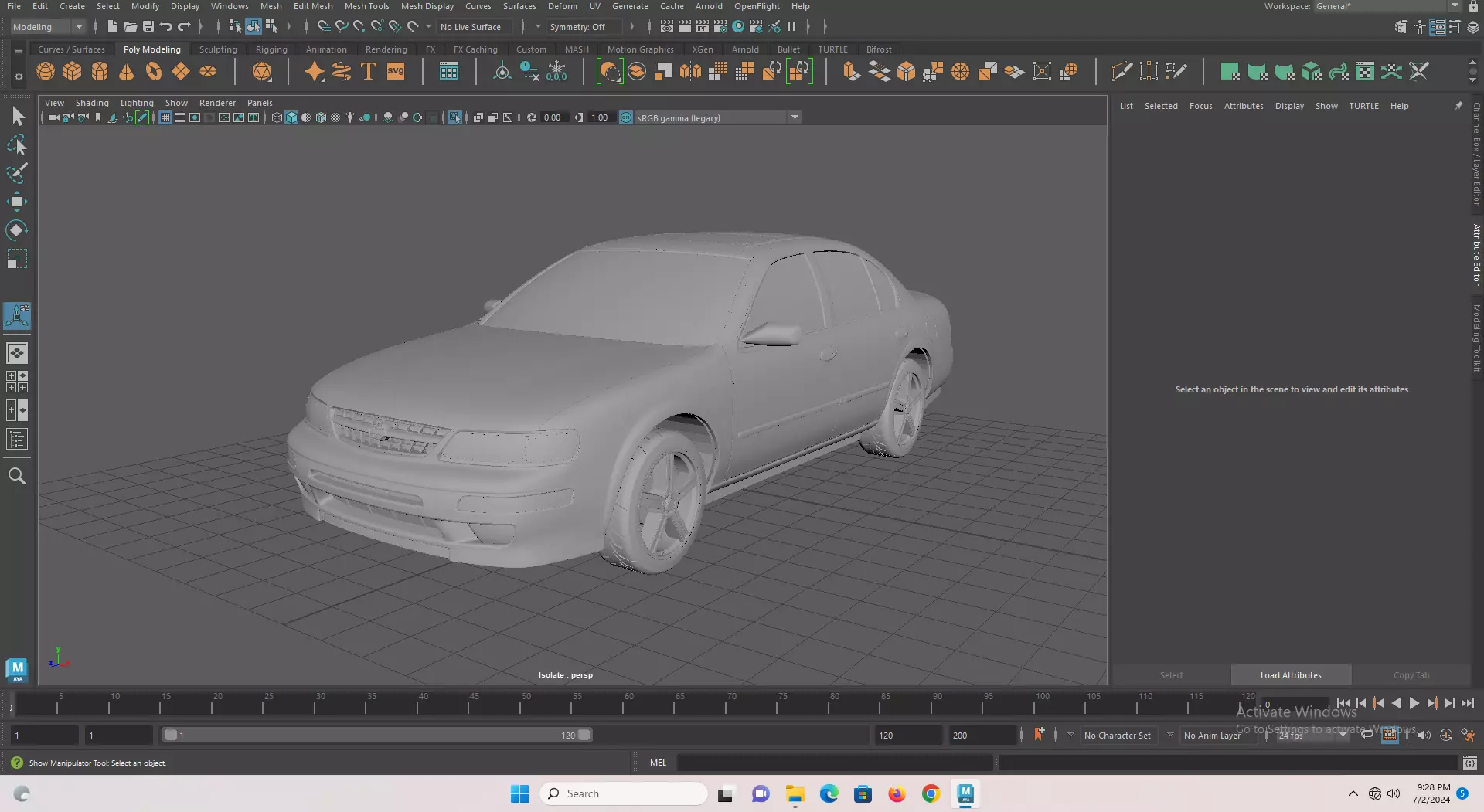The height and width of the screenshot is (812, 1484).
Task: Toggle Use All Lights bulb icon
Action: coord(350,117)
